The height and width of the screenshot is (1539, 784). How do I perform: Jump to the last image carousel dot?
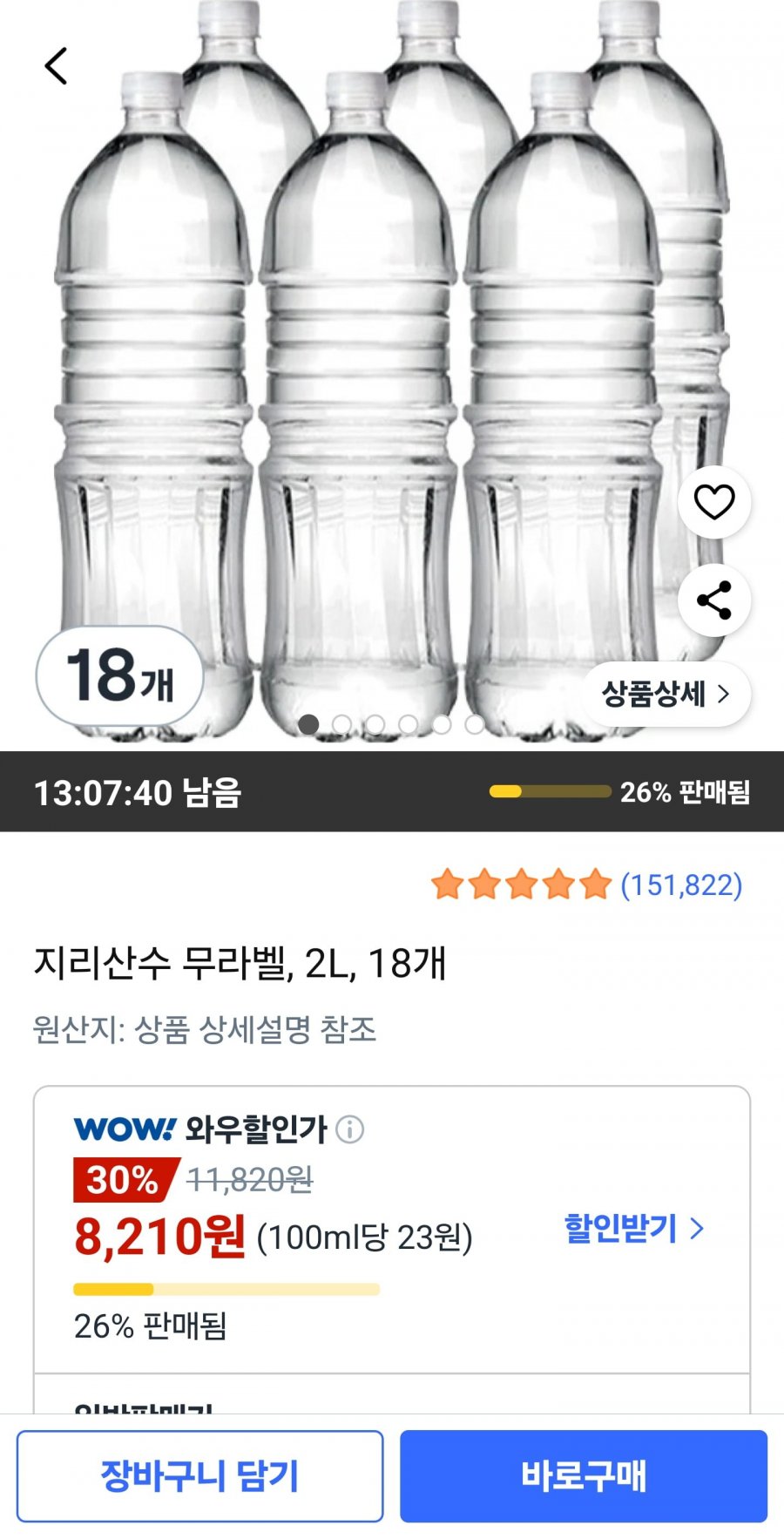tap(475, 724)
